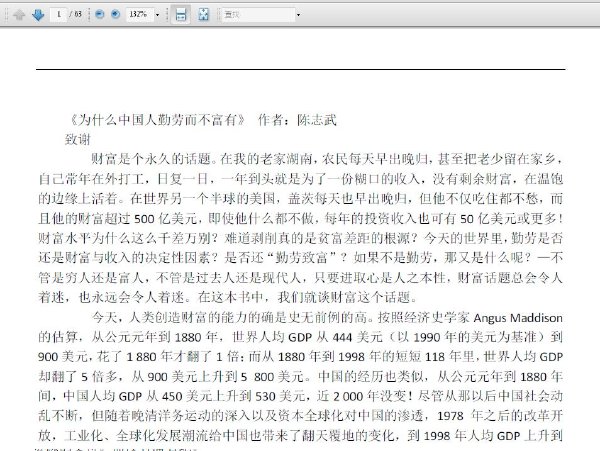Click the book title 《为什么中国人勤劳而不富有》

157,120
